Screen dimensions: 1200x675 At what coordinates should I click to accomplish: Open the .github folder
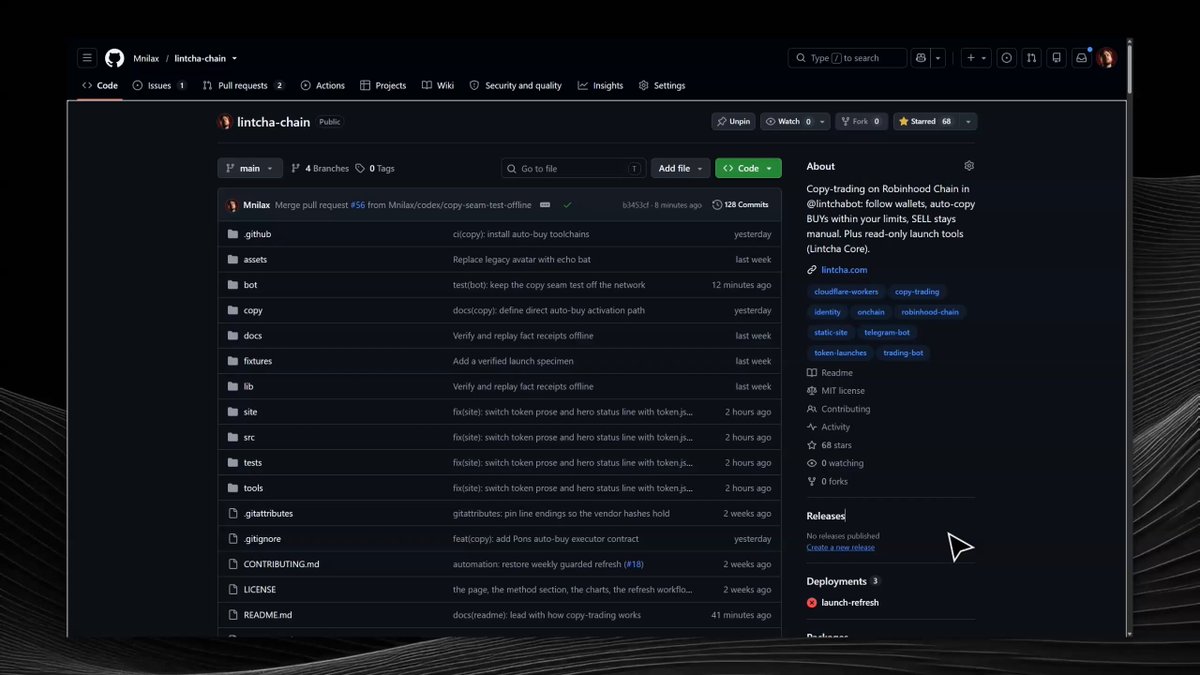point(257,234)
